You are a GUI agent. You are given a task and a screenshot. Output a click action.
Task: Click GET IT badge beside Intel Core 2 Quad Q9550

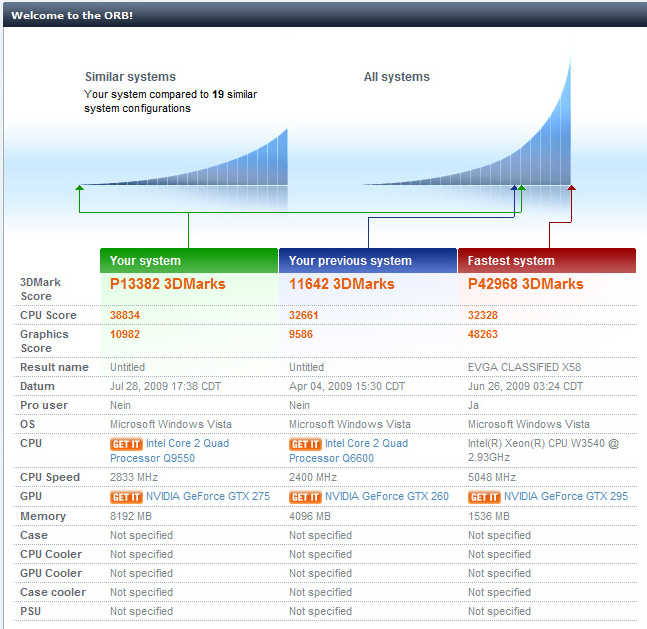coord(126,444)
